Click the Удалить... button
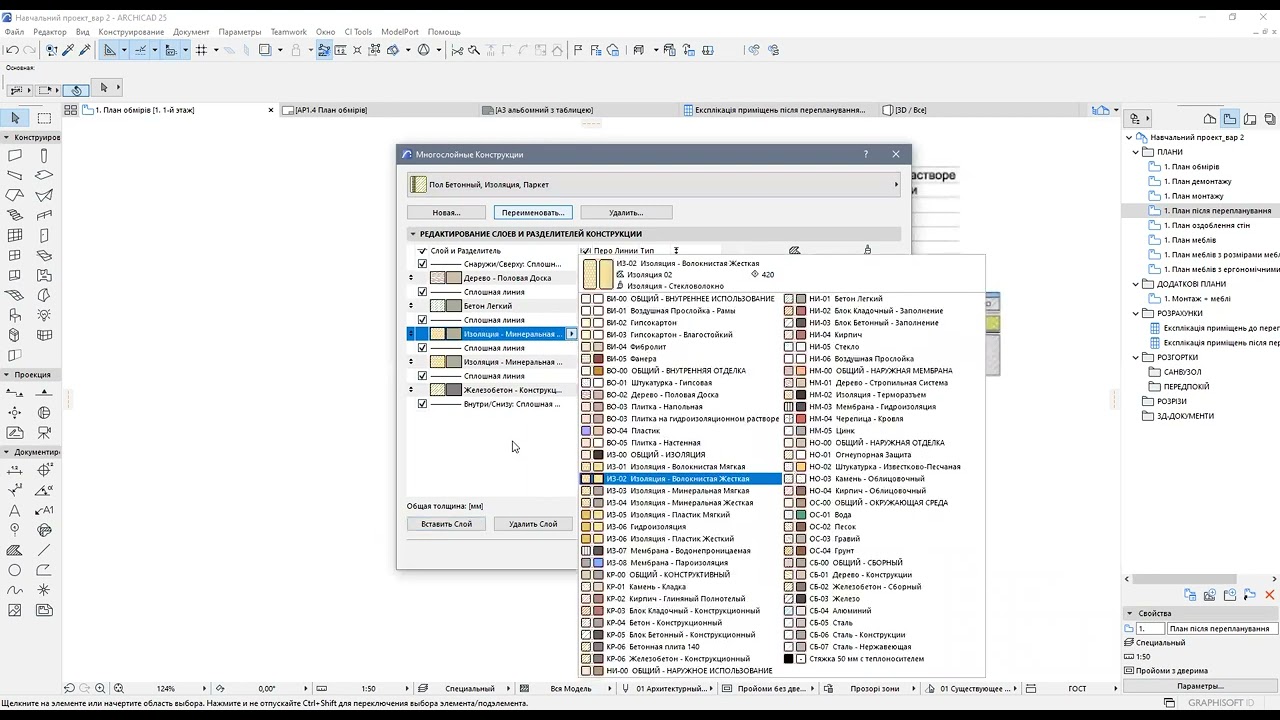The width and height of the screenshot is (1280, 720). click(626, 212)
